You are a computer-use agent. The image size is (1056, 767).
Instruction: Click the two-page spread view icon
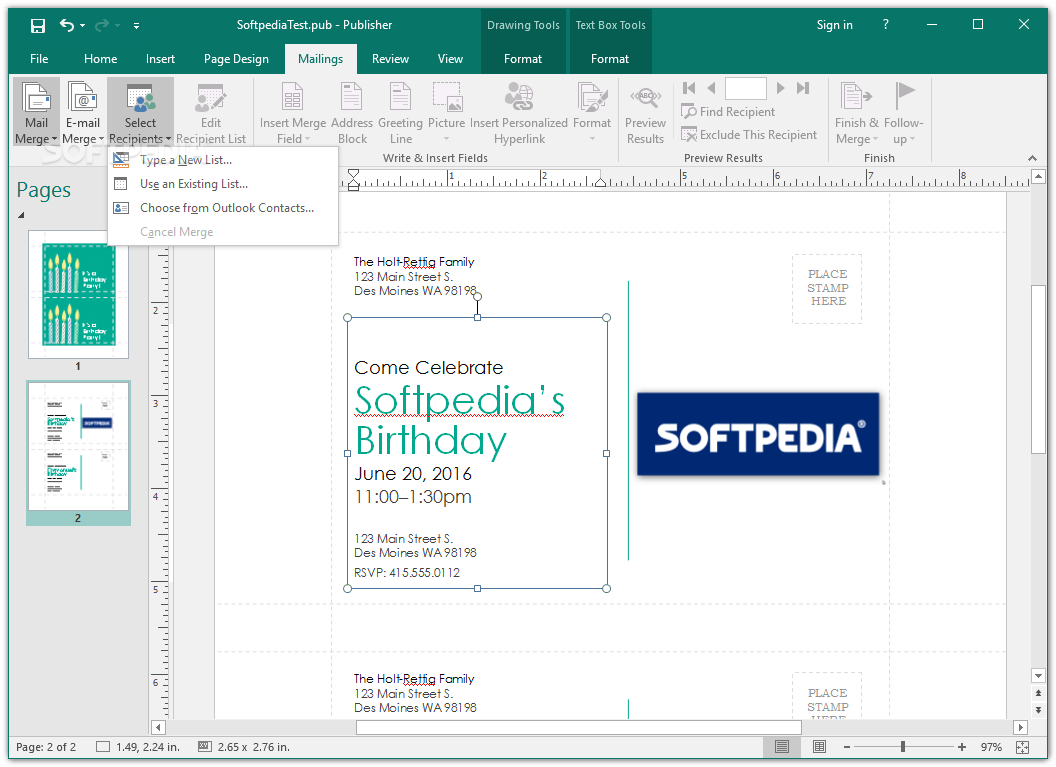click(x=819, y=747)
